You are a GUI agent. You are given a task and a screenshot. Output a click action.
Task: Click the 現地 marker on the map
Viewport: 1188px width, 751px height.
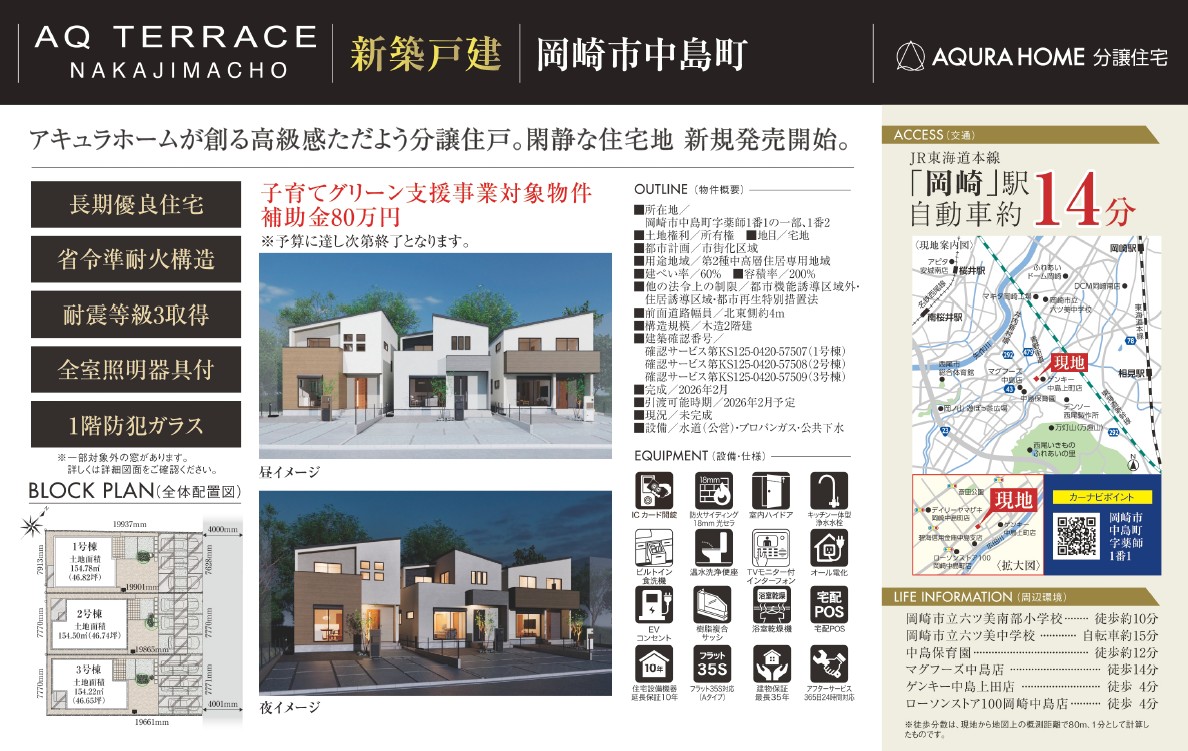click(x=1069, y=362)
